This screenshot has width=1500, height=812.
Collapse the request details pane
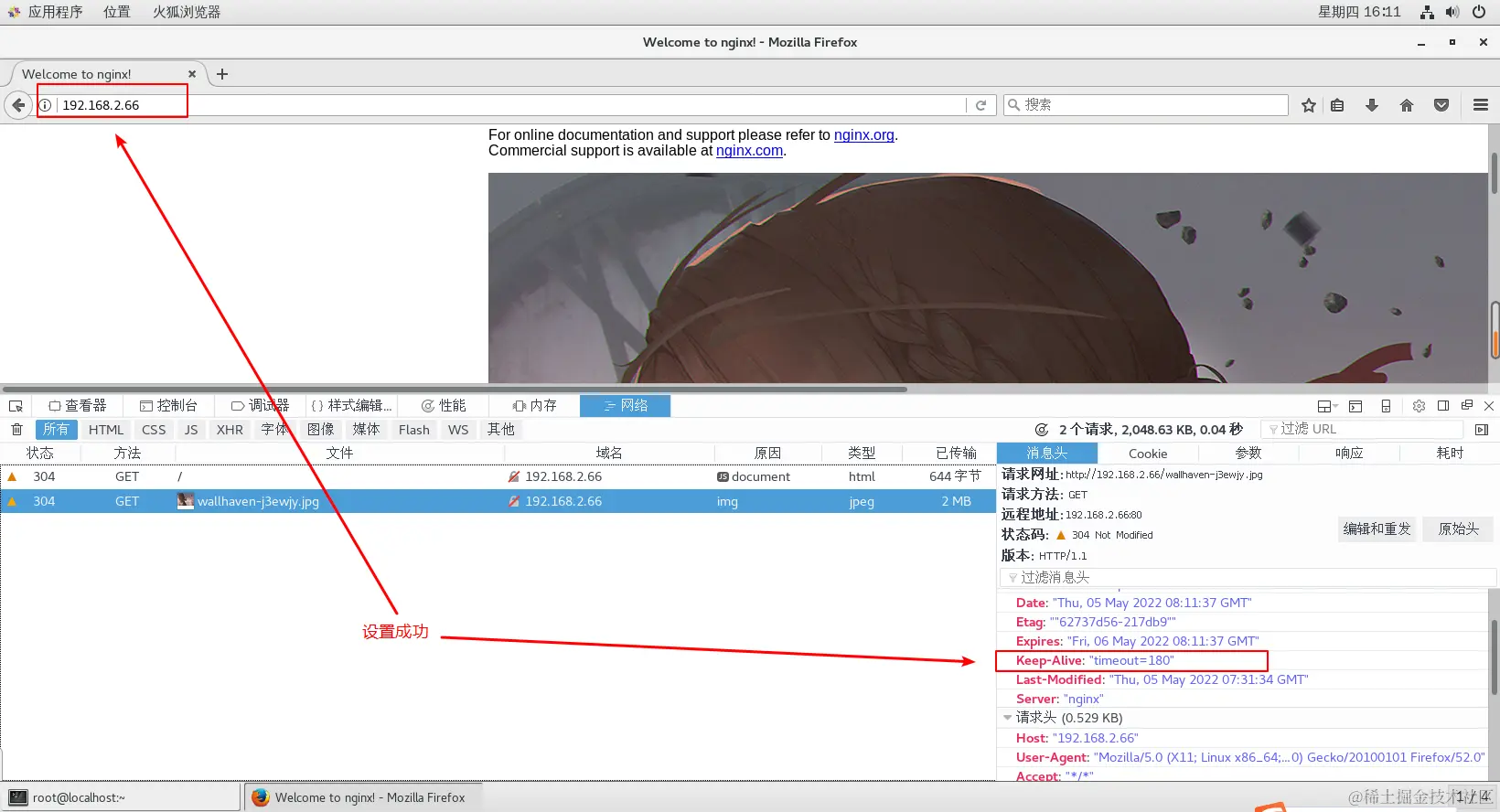click(x=1482, y=430)
